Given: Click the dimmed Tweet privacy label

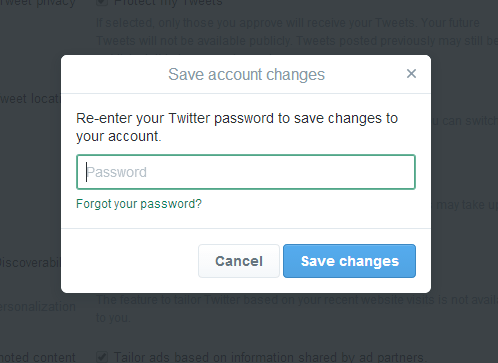Looking at the screenshot, I should tap(38, 3).
